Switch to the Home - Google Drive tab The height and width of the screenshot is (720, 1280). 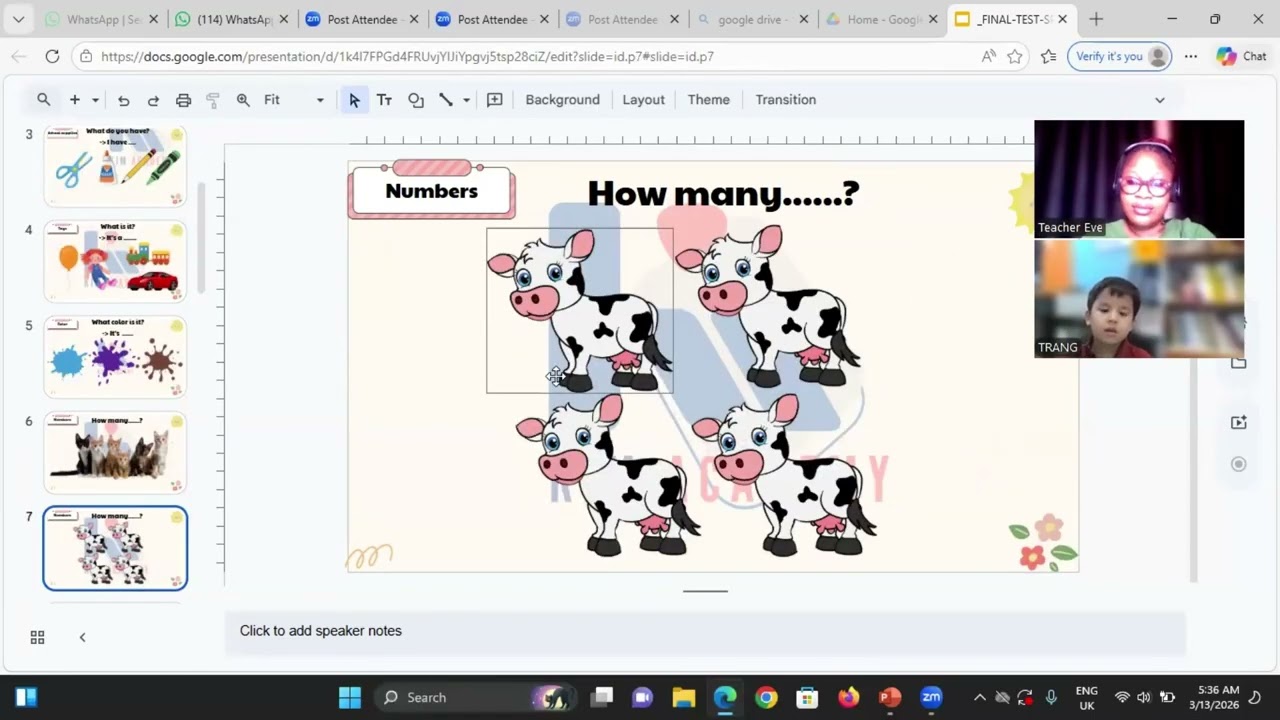[883, 19]
